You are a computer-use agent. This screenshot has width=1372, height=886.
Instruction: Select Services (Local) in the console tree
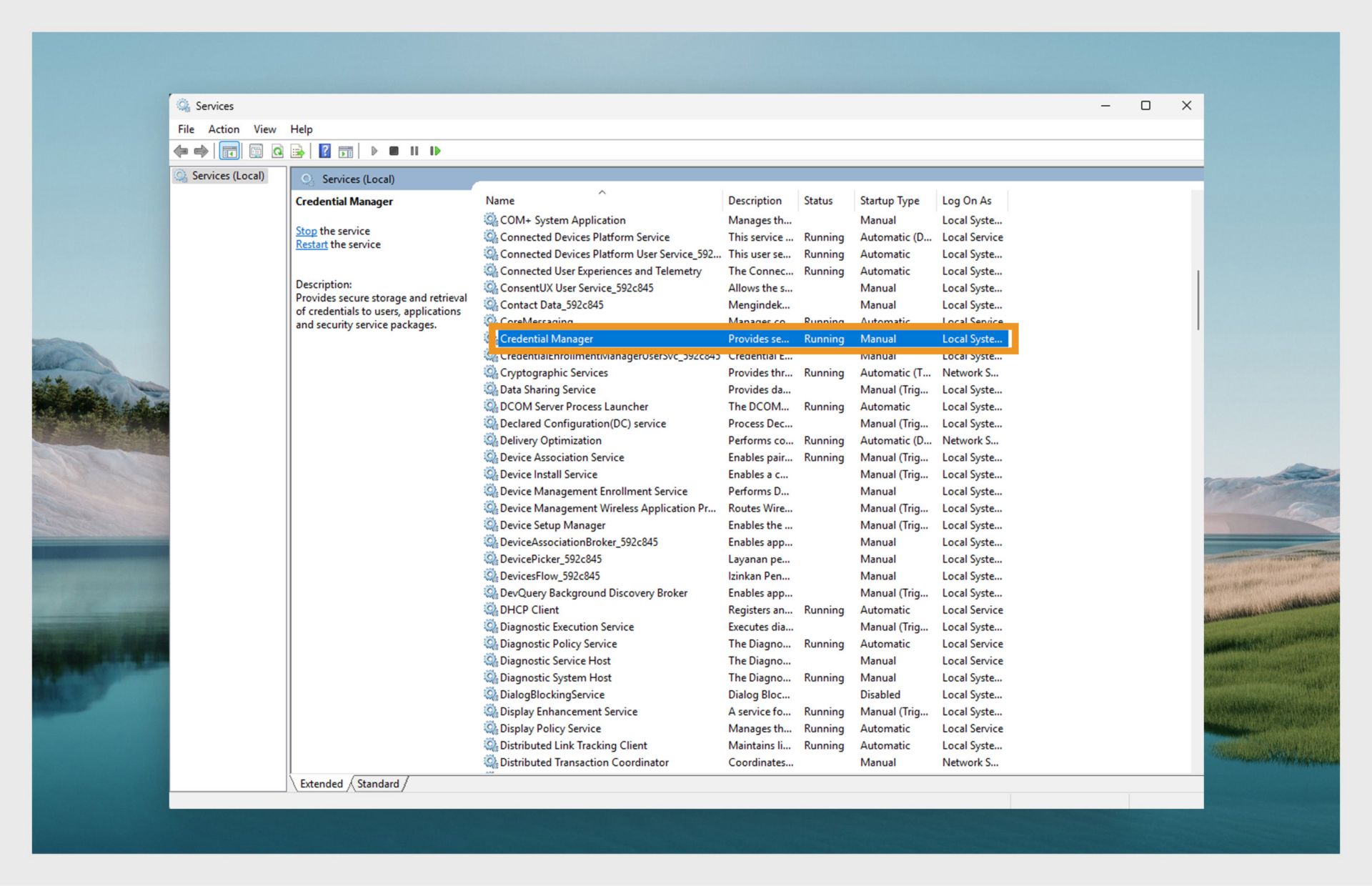tap(227, 176)
